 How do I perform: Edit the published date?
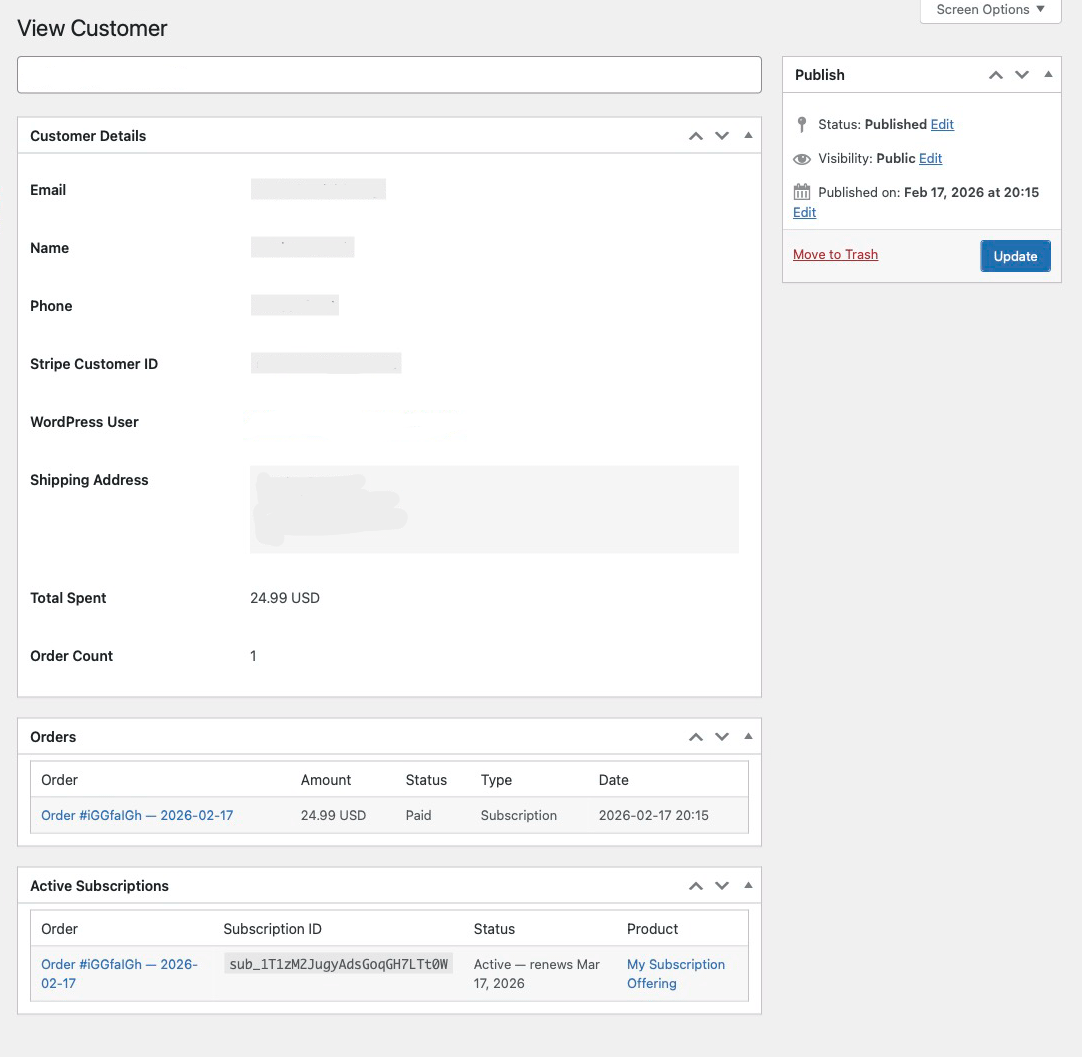804,213
